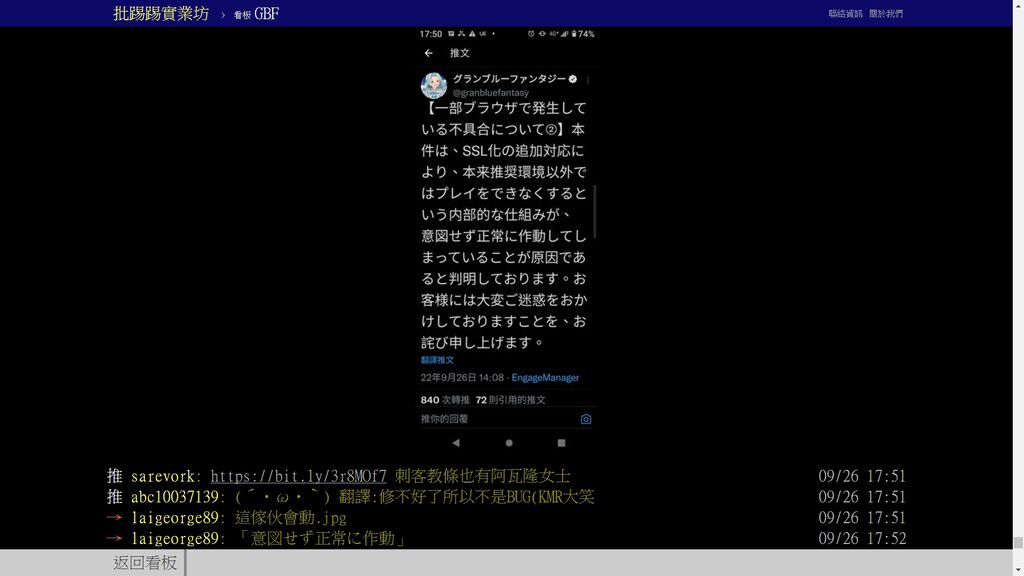Click the 72 quoted tweets count
The height and width of the screenshot is (576, 1024).
[511, 400]
